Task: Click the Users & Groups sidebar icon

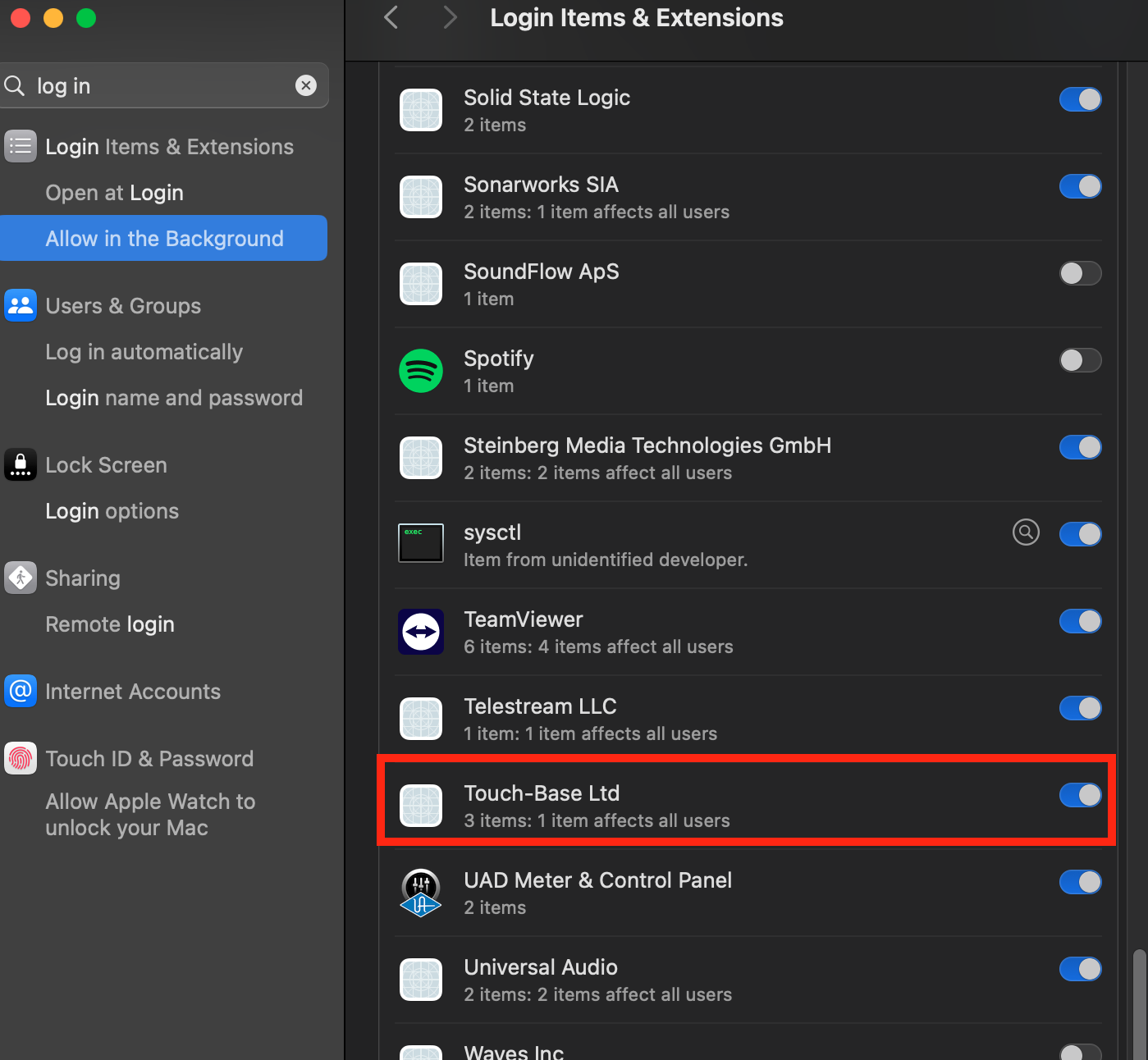Action: point(21,305)
